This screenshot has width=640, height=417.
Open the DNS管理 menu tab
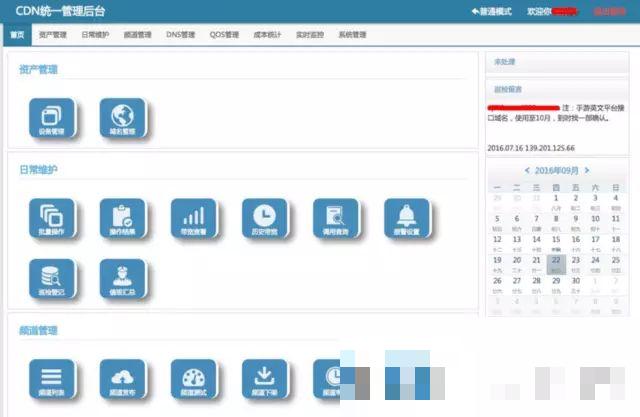point(180,35)
